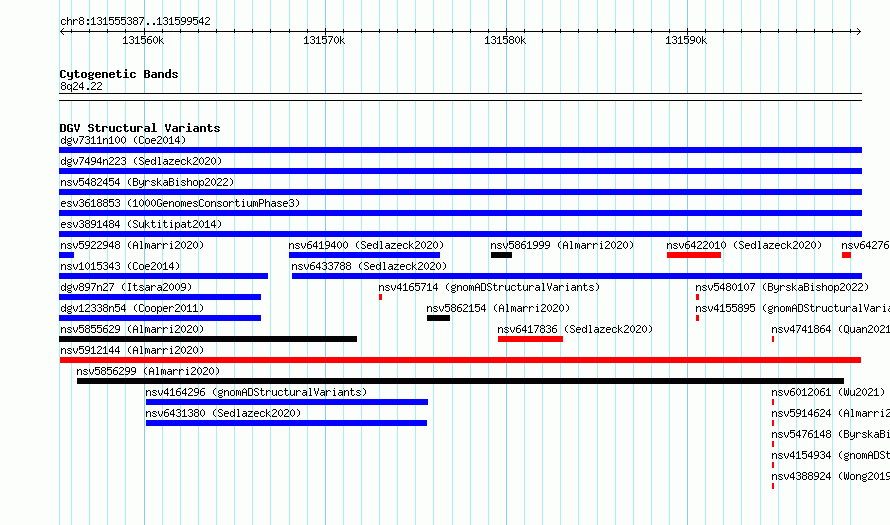Click the long red bar of nsv5912144
The width and height of the screenshot is (890, 525).
pyautogui.click(x=460, y=360)
